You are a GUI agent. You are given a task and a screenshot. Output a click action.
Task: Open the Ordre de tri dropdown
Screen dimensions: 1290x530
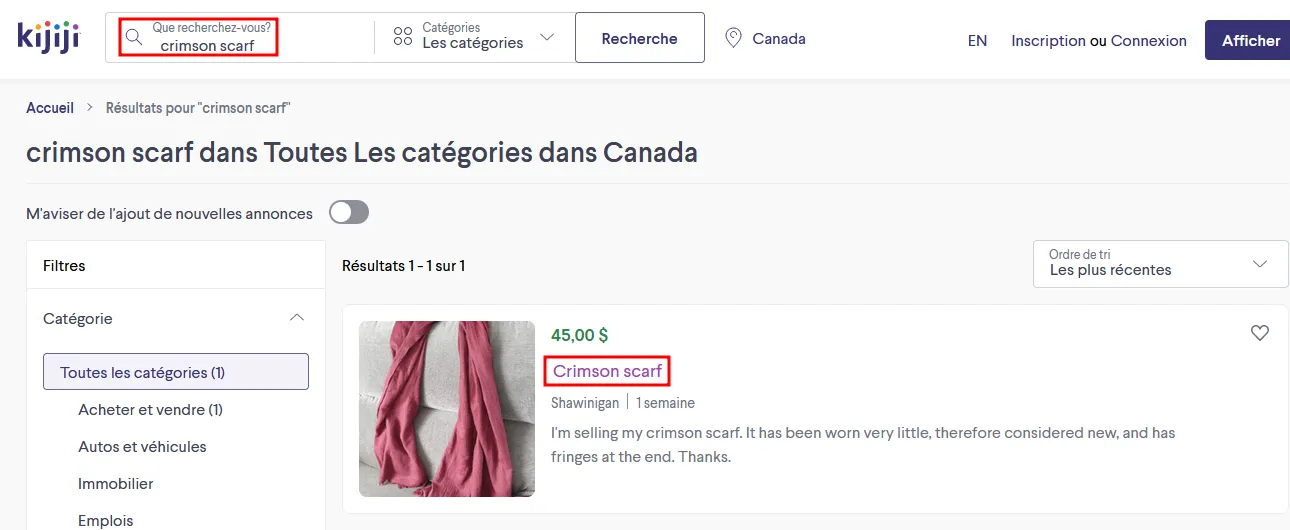click(1160, 263)
